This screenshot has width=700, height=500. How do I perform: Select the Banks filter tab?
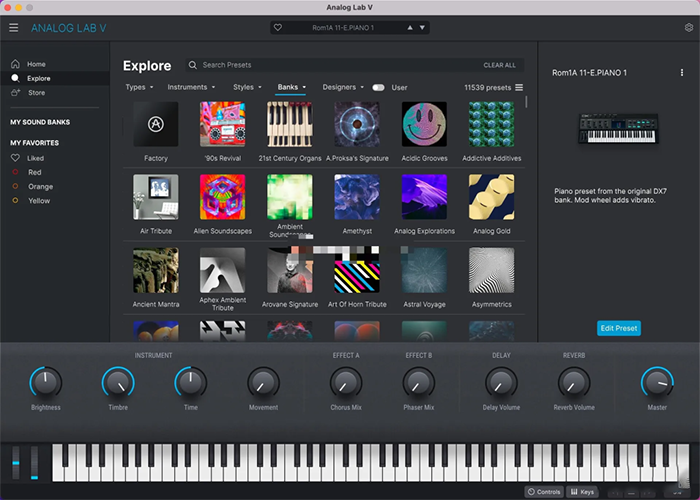[x=291, y=88]
